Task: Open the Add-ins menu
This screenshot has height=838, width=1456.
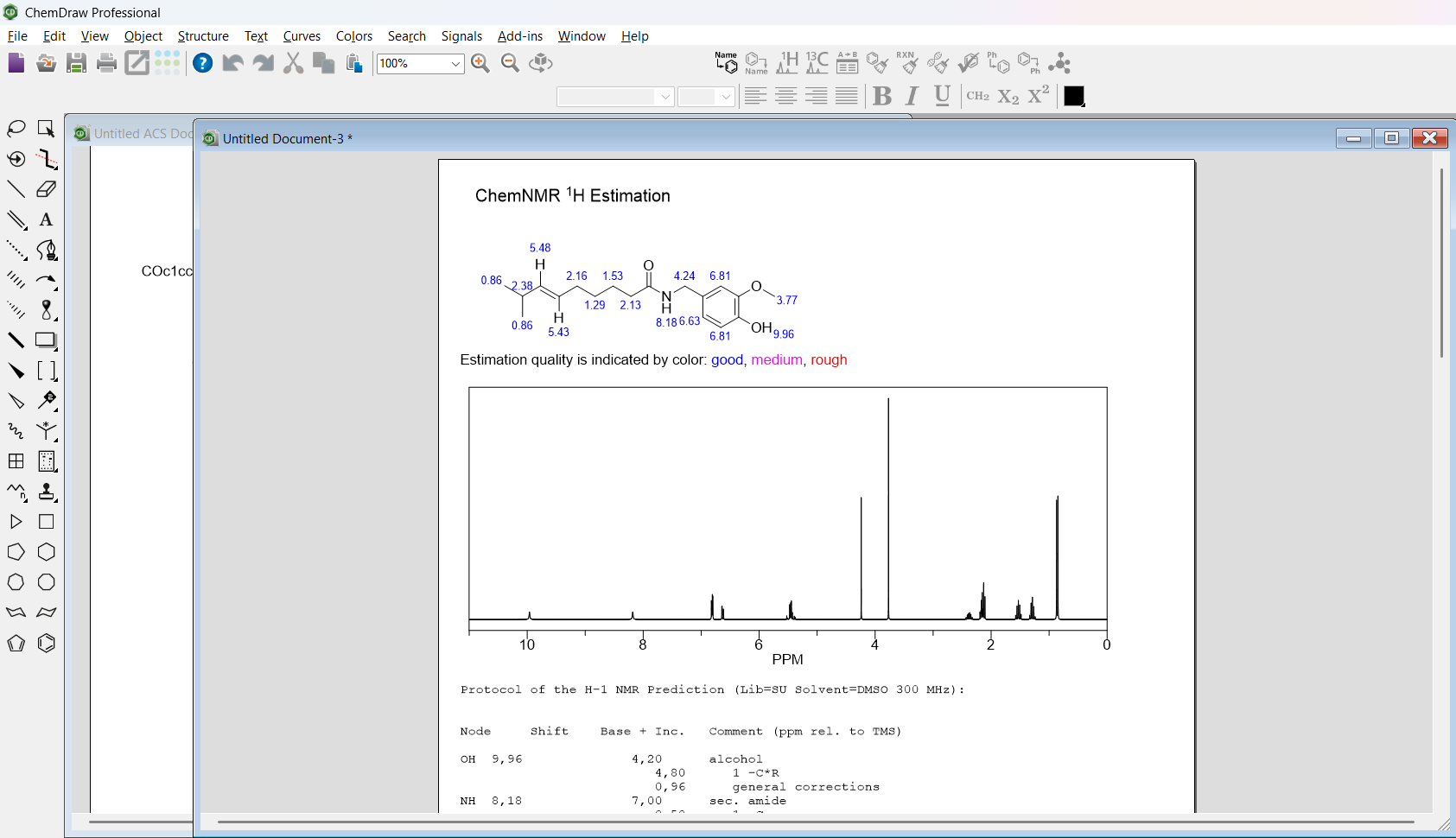Action: click(520, 36)
